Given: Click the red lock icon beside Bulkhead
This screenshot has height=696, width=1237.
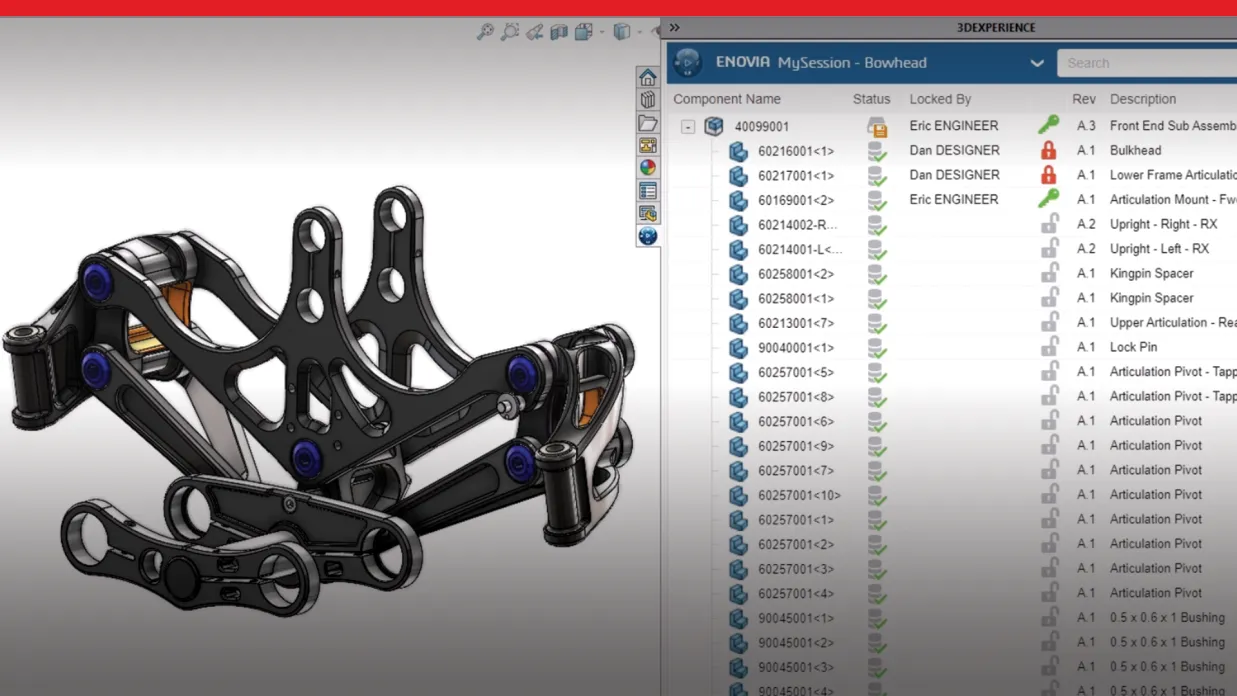Looking at the screenshot, I should [1048, 150].
